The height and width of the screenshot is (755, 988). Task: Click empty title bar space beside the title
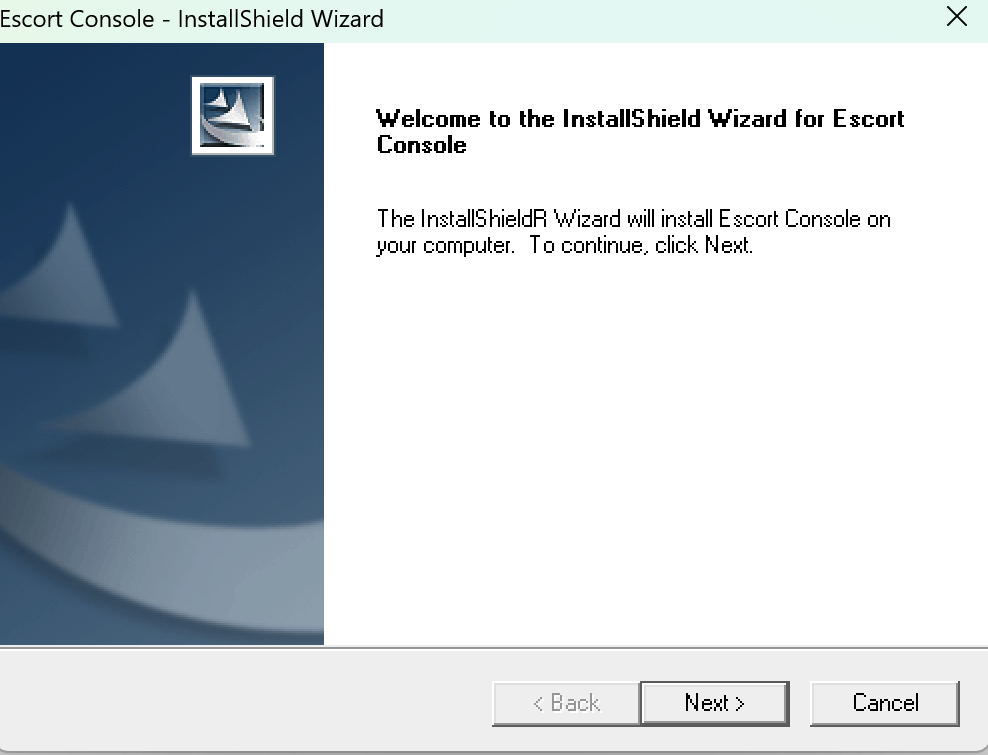(x=662, y=19)
